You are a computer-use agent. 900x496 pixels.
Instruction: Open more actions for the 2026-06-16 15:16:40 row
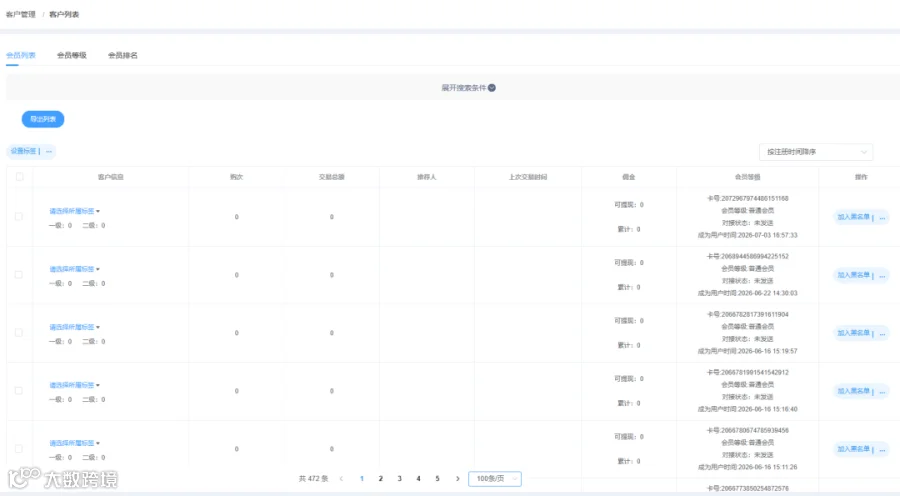(x=882, y=392)
